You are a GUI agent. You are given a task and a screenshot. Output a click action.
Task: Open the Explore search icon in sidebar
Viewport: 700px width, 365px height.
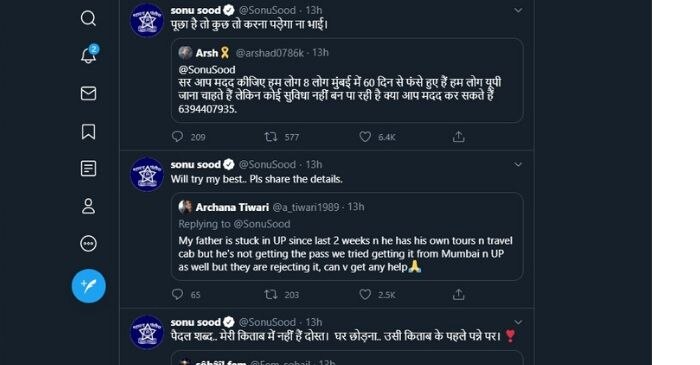point(88,18)
